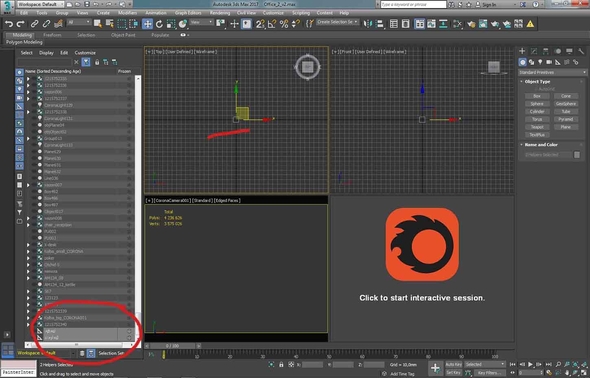
Task: Select the Lights category icon
Action: point(540,62)
